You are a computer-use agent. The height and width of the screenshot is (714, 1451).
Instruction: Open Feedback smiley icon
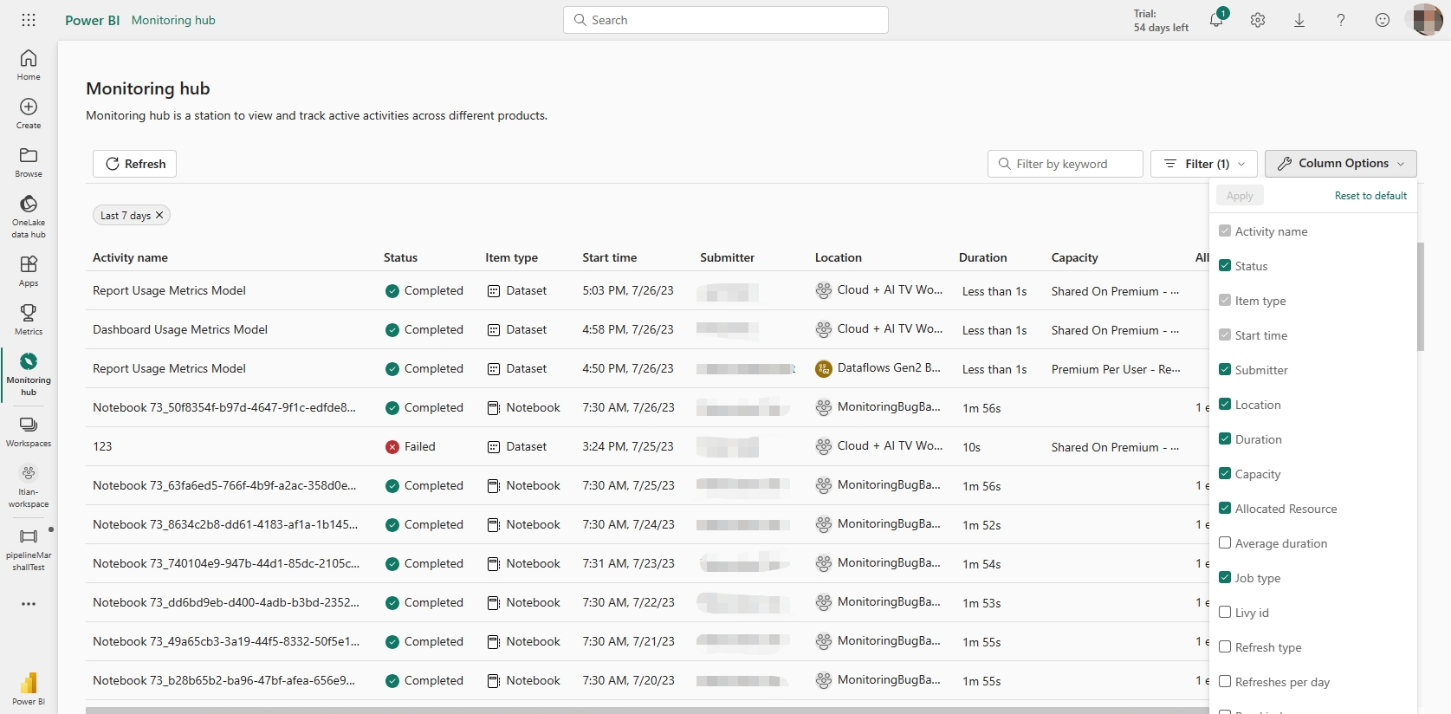[1382, 20]
